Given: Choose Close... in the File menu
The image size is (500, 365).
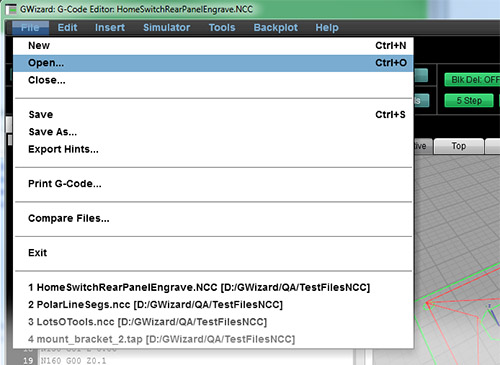Looking at the screenshot, I should (213, 80).
